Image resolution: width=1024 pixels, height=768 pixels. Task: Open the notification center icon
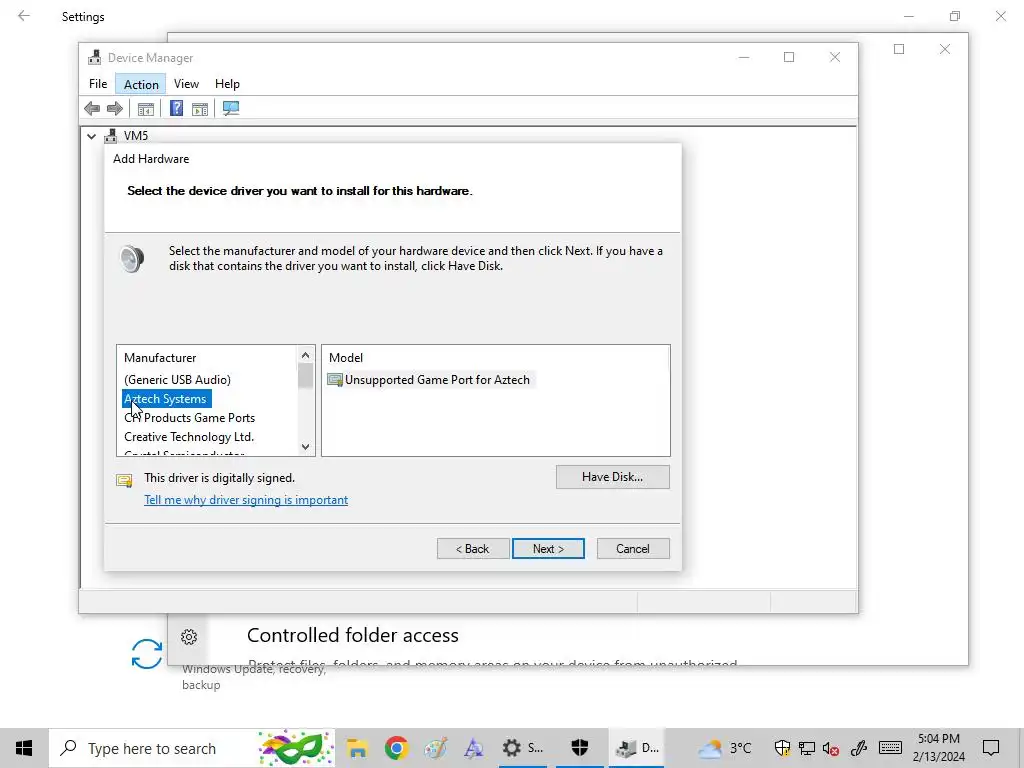pos(991,748)
